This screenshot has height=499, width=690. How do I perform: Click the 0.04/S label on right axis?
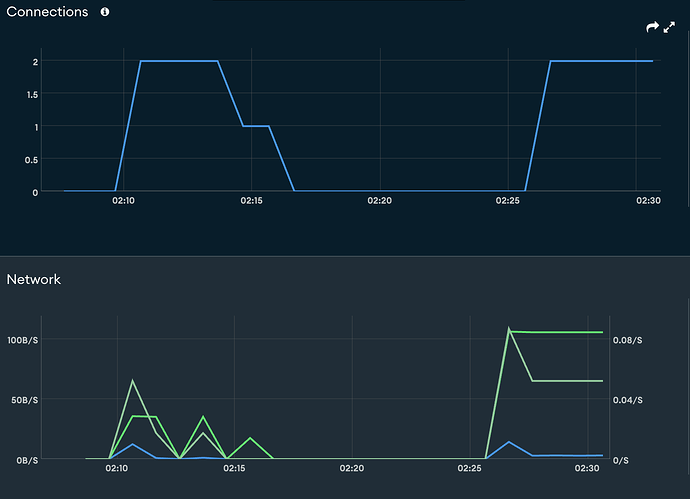point(629,400)
